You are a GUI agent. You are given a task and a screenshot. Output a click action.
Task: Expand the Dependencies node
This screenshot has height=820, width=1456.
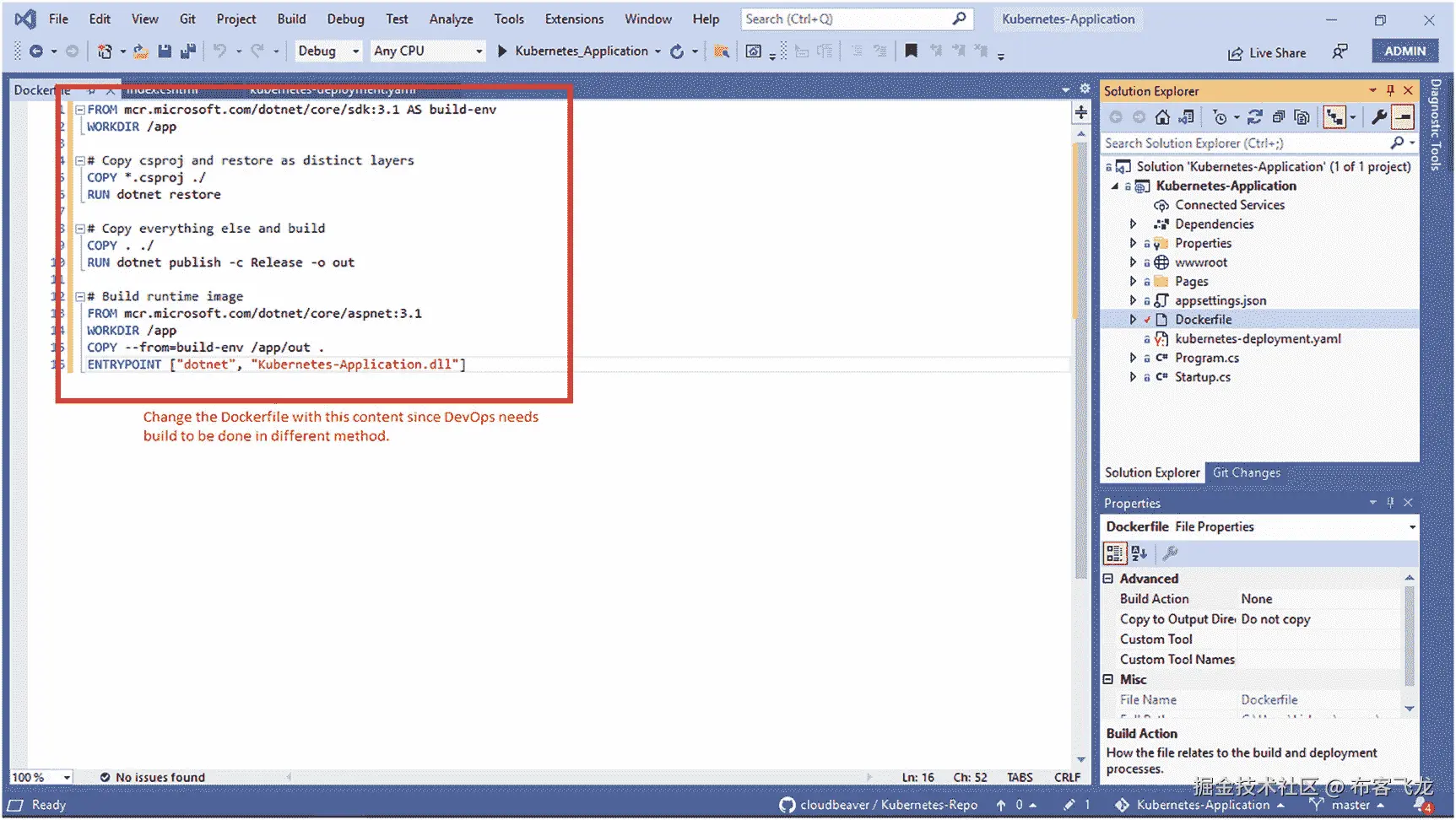point(1134,224)
